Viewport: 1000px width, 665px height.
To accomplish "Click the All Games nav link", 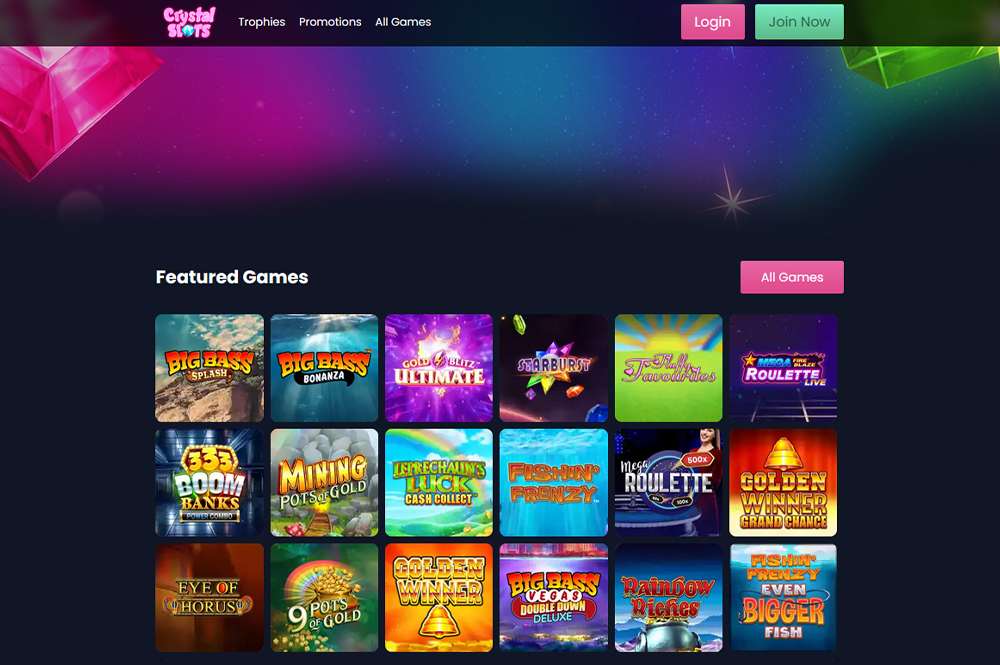I will 403,22.
